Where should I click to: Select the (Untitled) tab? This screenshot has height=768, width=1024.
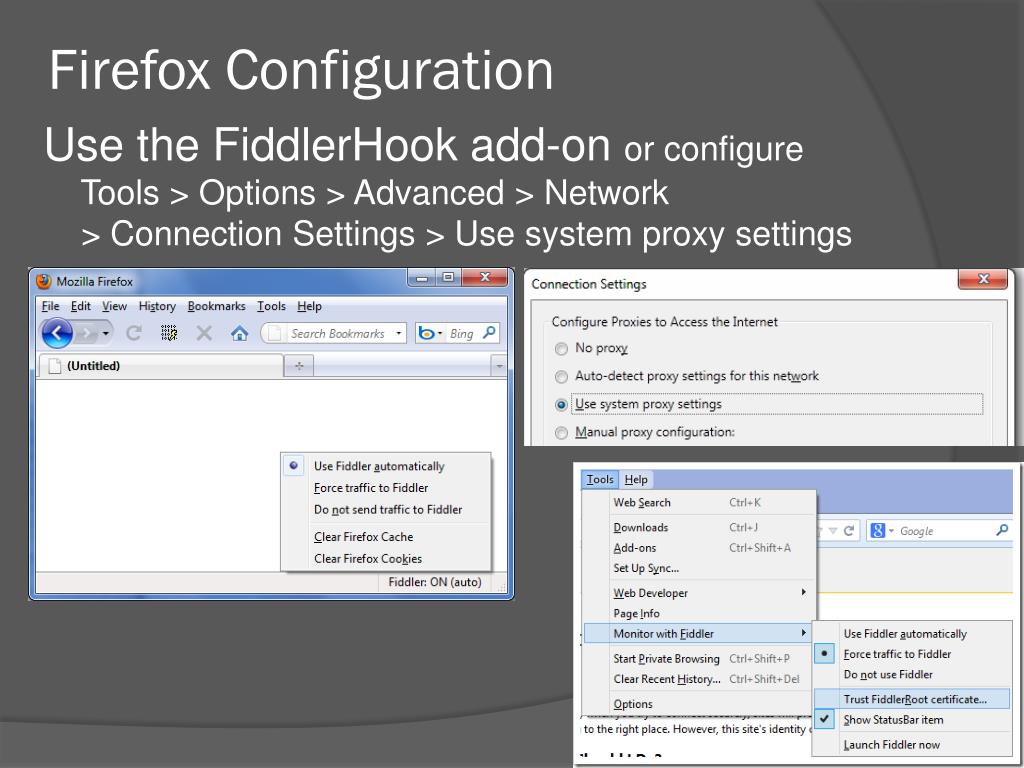pyautogui.click(x=161, y=366)
